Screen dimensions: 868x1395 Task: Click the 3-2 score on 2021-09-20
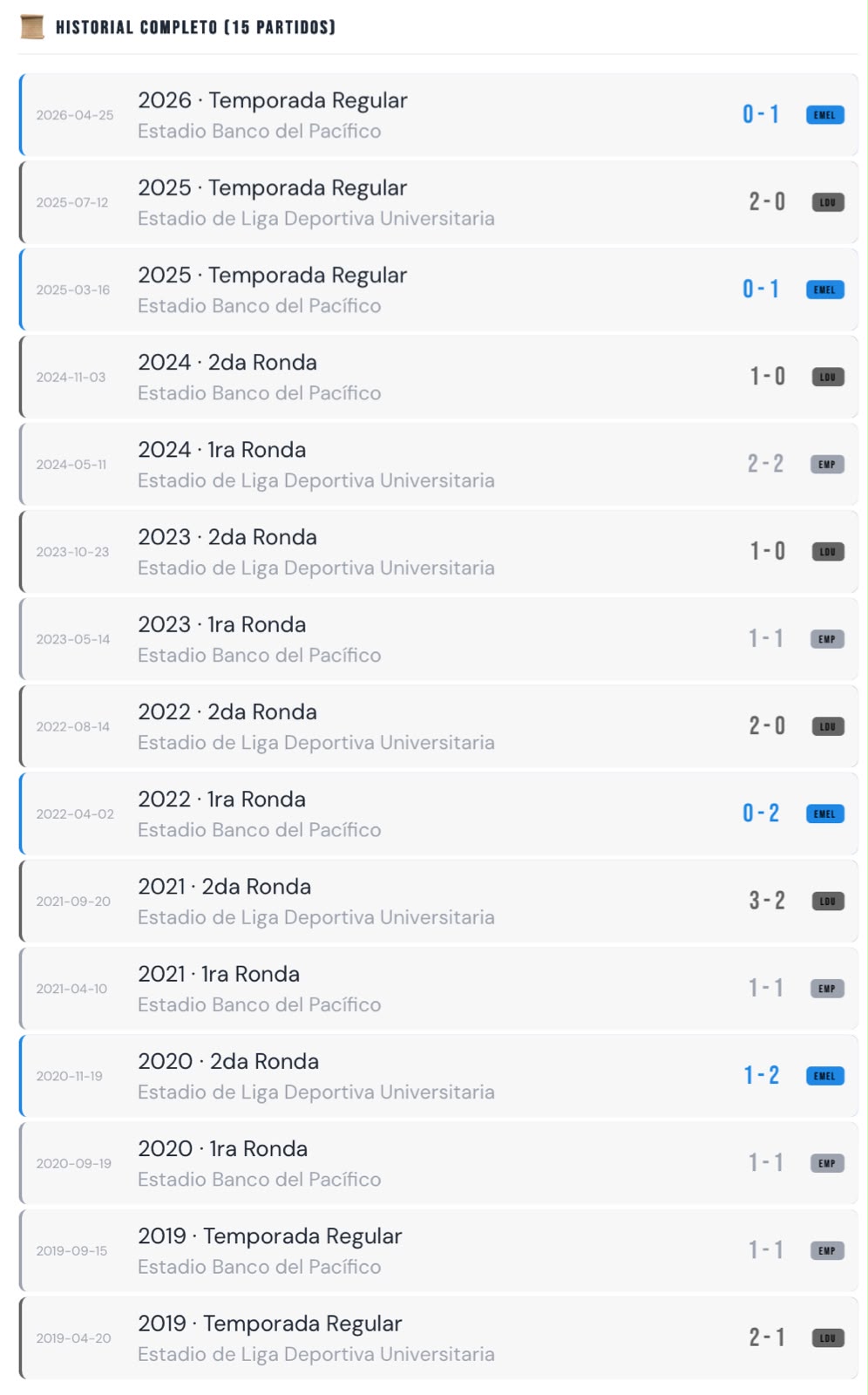tap(767, 901)
